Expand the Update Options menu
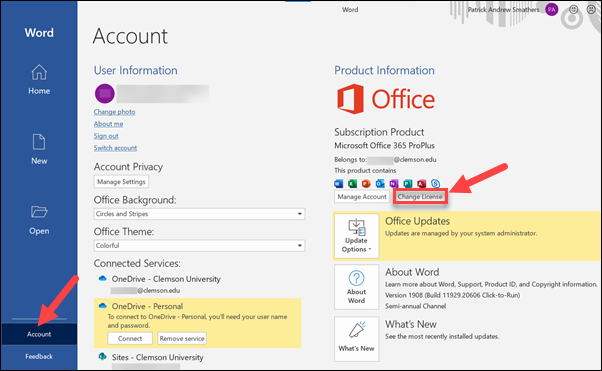 coord(356,235)
